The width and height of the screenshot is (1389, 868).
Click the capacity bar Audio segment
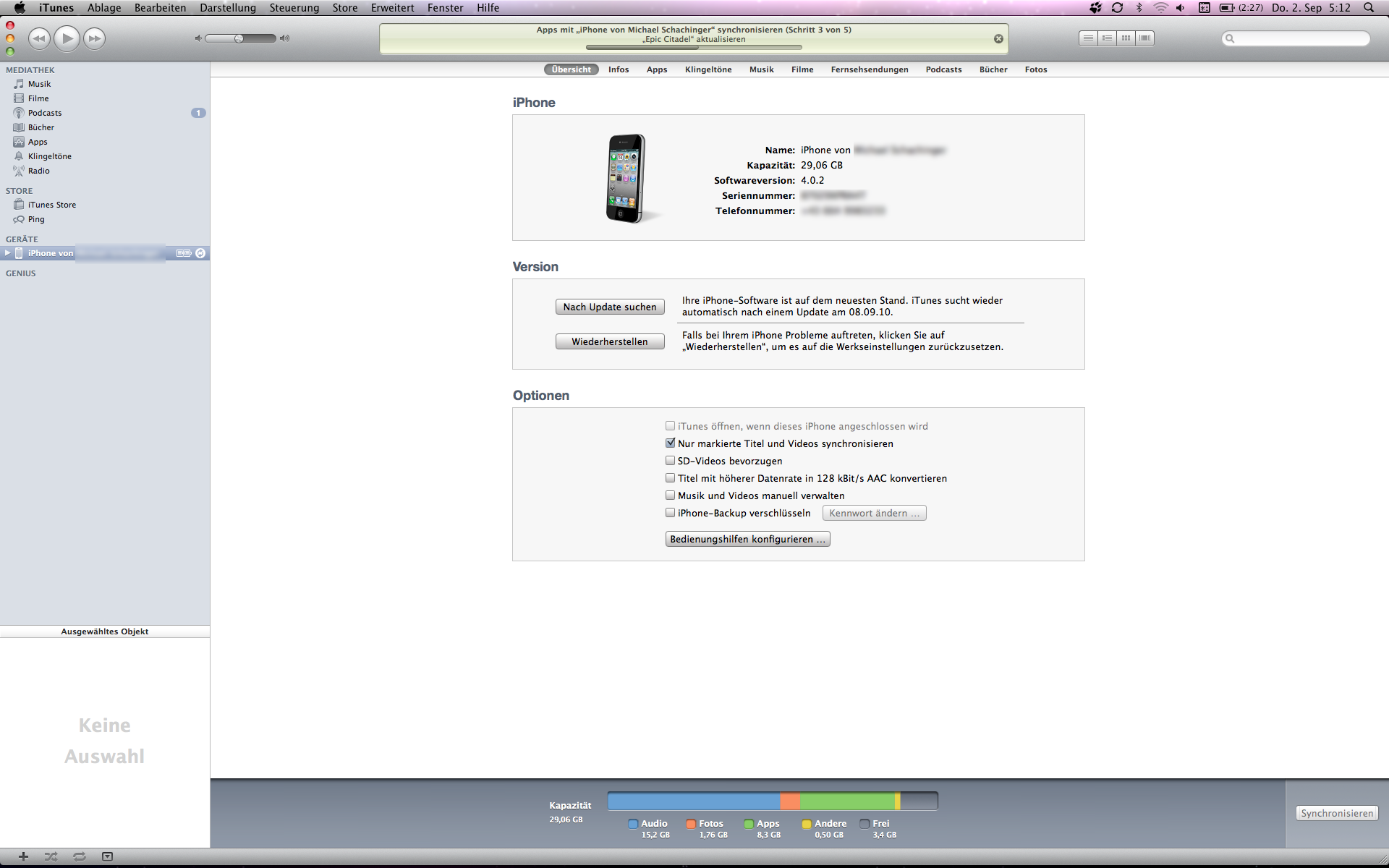click(694, 801)
